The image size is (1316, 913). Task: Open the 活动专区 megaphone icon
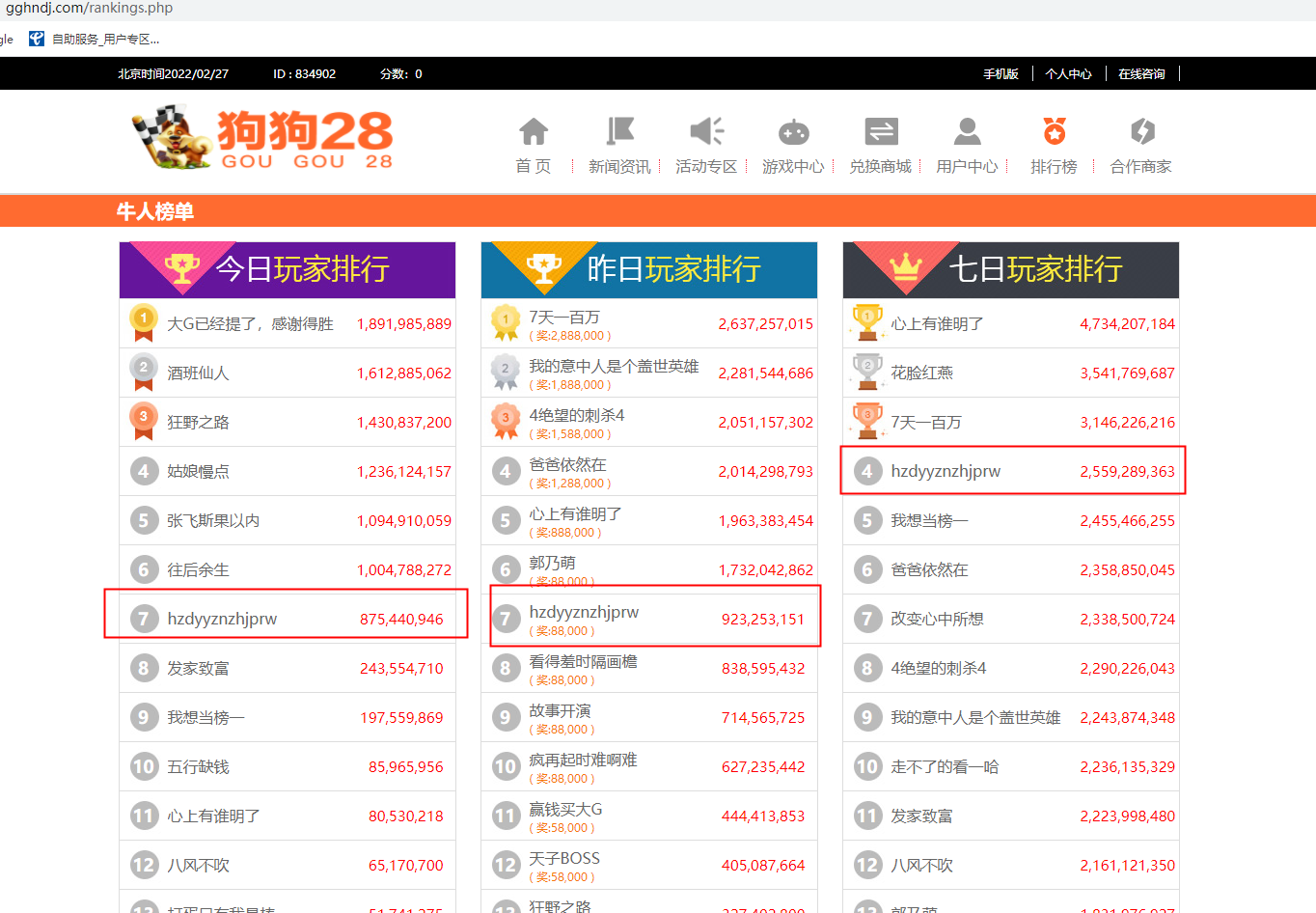pos(706,132)
